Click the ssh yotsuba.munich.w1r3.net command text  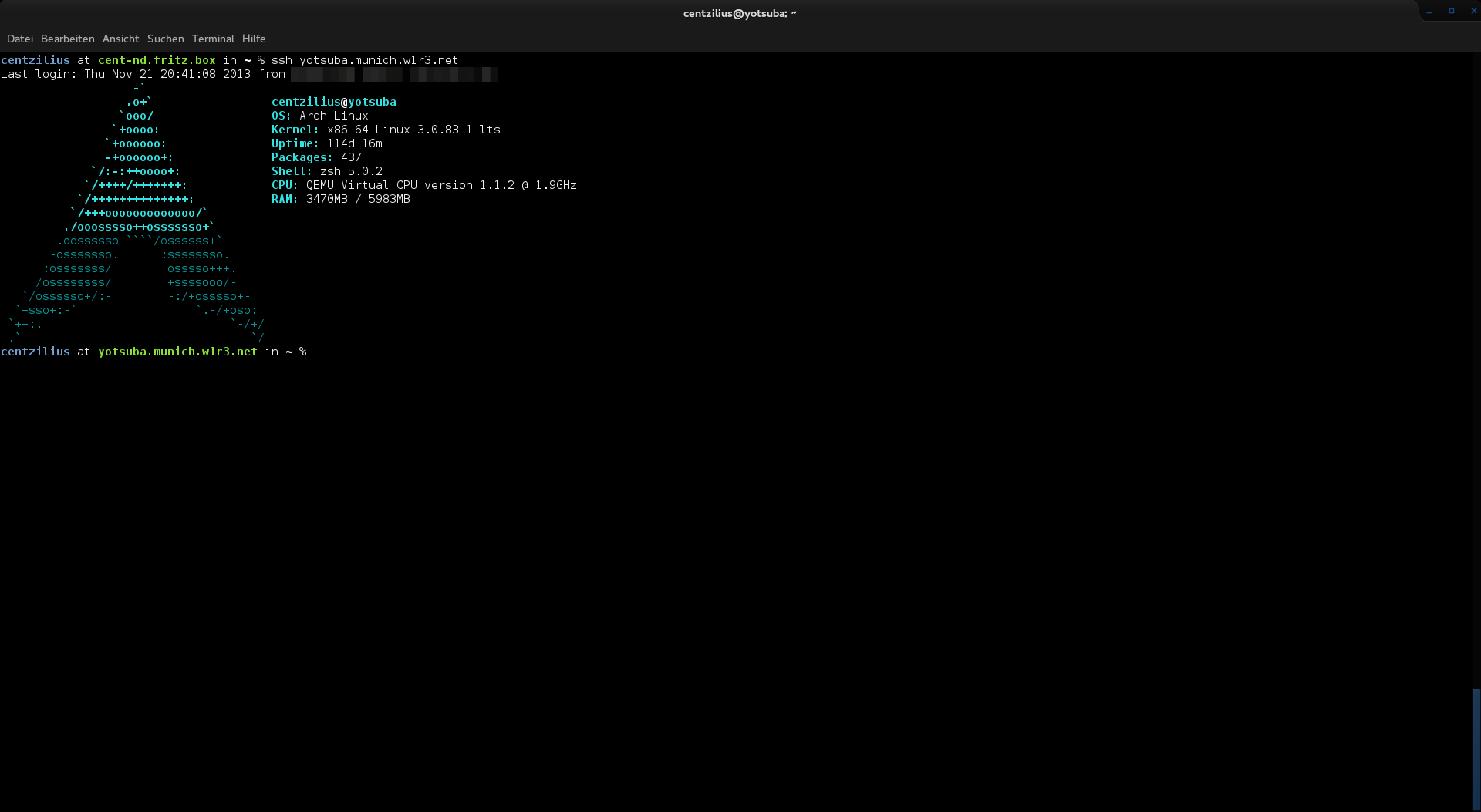364,60
